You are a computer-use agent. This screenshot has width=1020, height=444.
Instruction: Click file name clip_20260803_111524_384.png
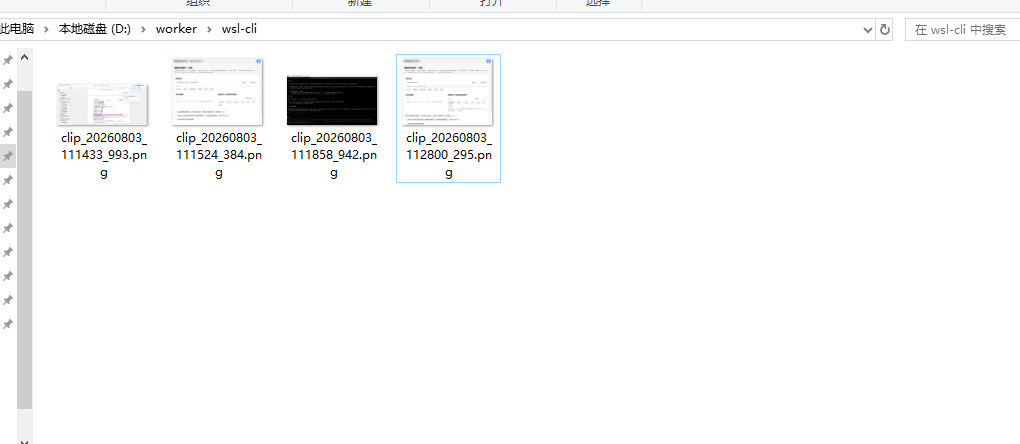tap(219, 155)
